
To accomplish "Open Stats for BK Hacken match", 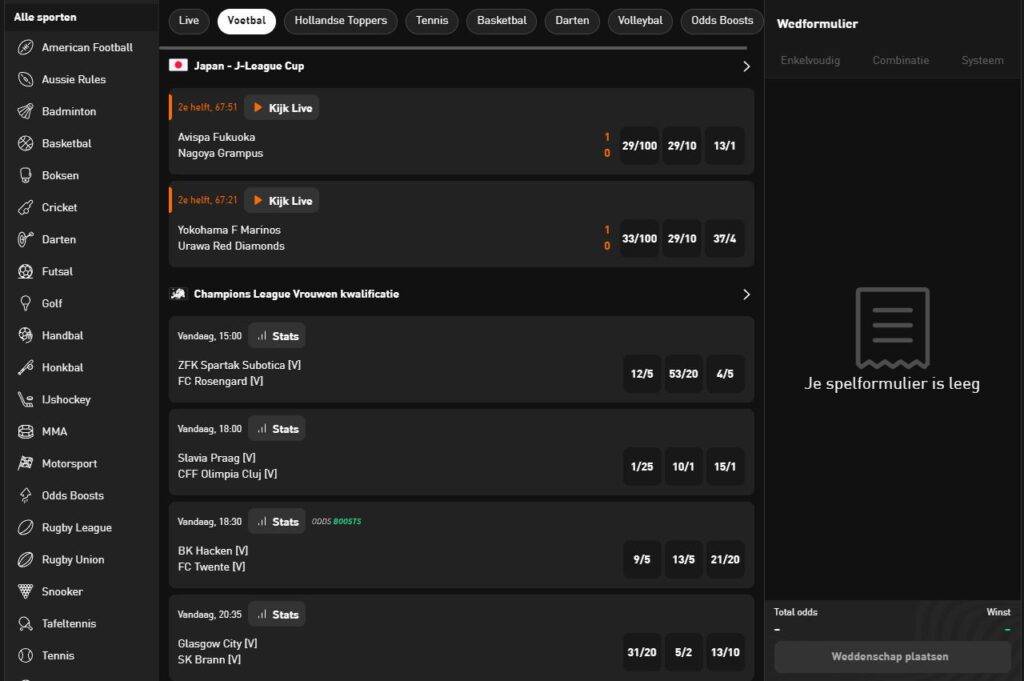I will [x=277, y=522].
